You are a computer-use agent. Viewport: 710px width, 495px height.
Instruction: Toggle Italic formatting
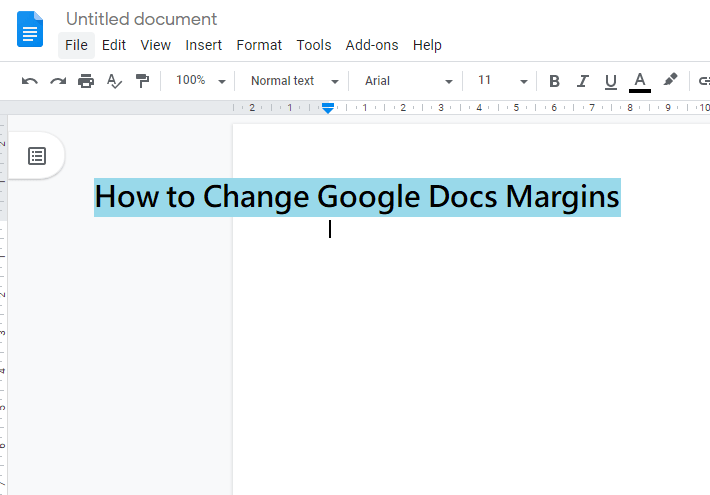tap(582, 81)
